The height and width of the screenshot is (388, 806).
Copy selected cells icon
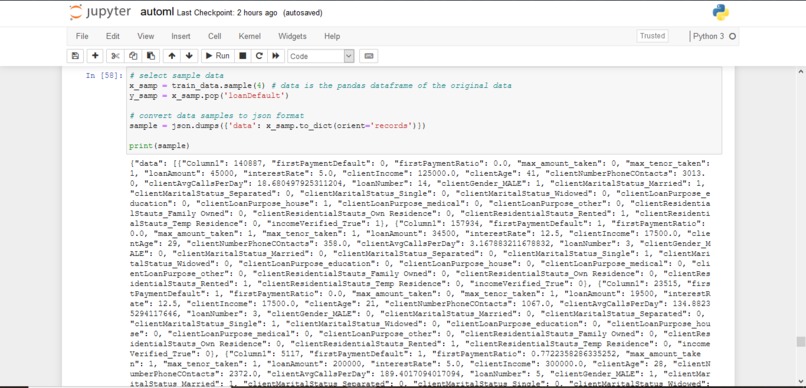tap(133, 56)
